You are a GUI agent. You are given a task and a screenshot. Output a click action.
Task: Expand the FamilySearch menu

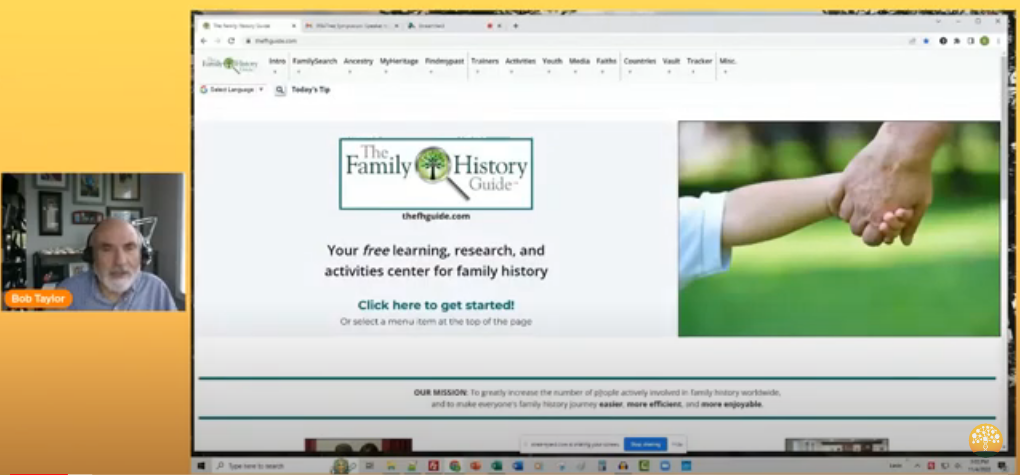(314, 61)
